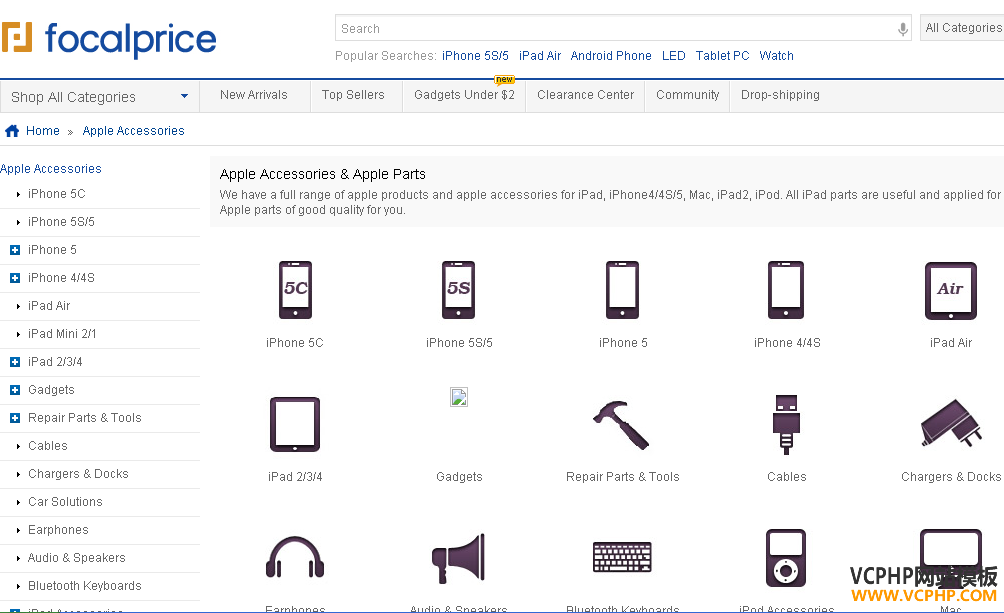Select iPad Air in the sidebar
Image resolution: width=1004 pixels, height=613 pixels.
(x=49, y=306)
